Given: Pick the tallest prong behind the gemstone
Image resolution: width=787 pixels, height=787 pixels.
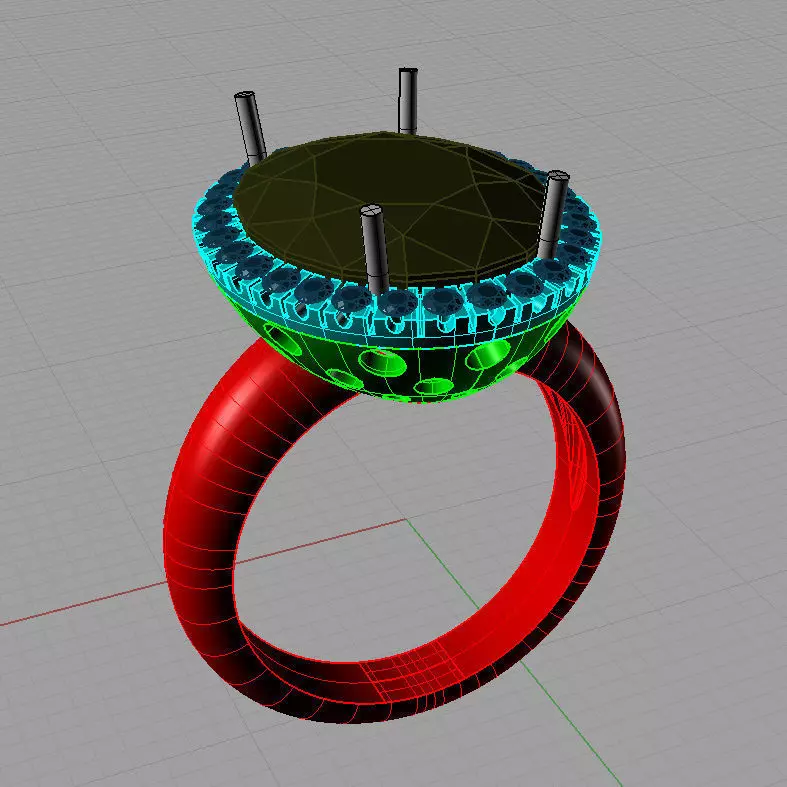Looking at the screenshot, I should [408, 101].
